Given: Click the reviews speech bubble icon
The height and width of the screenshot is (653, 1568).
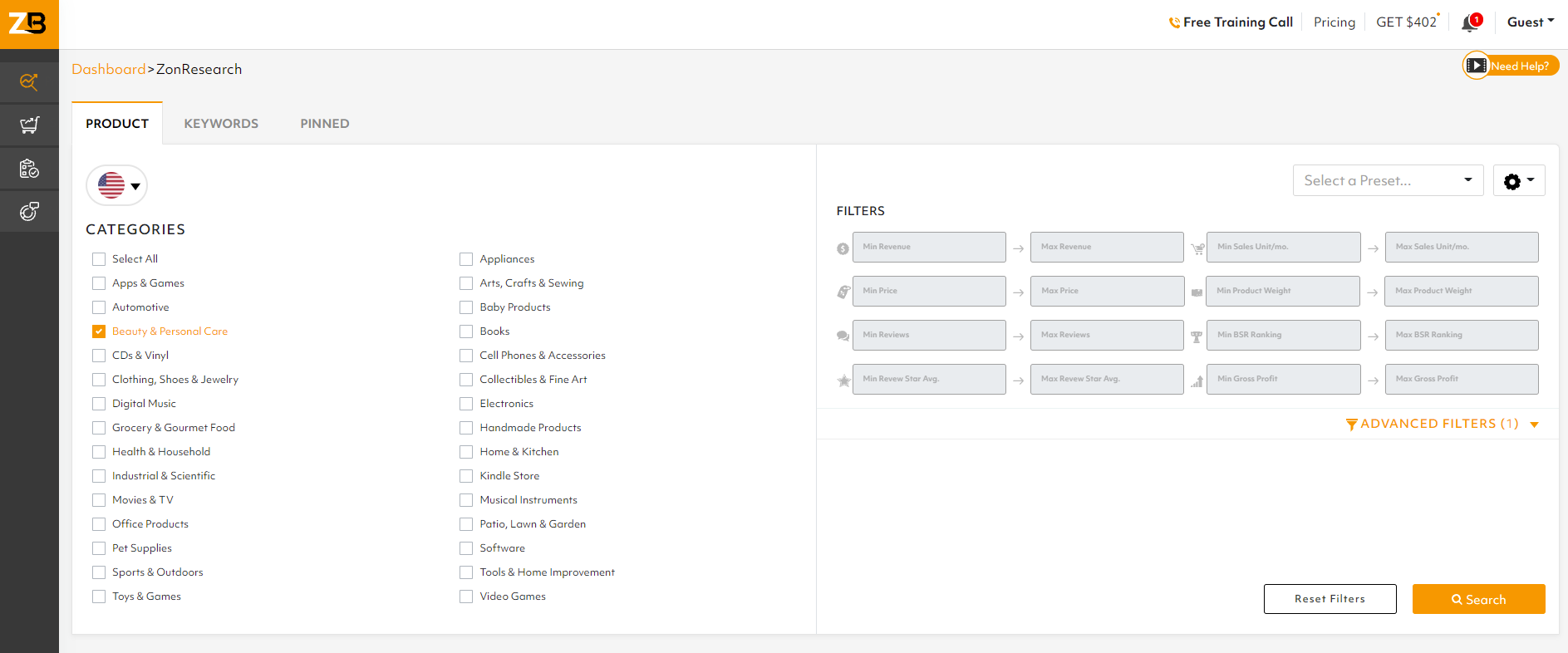Looking at the screenshot, I should click(x=843, y=336).
